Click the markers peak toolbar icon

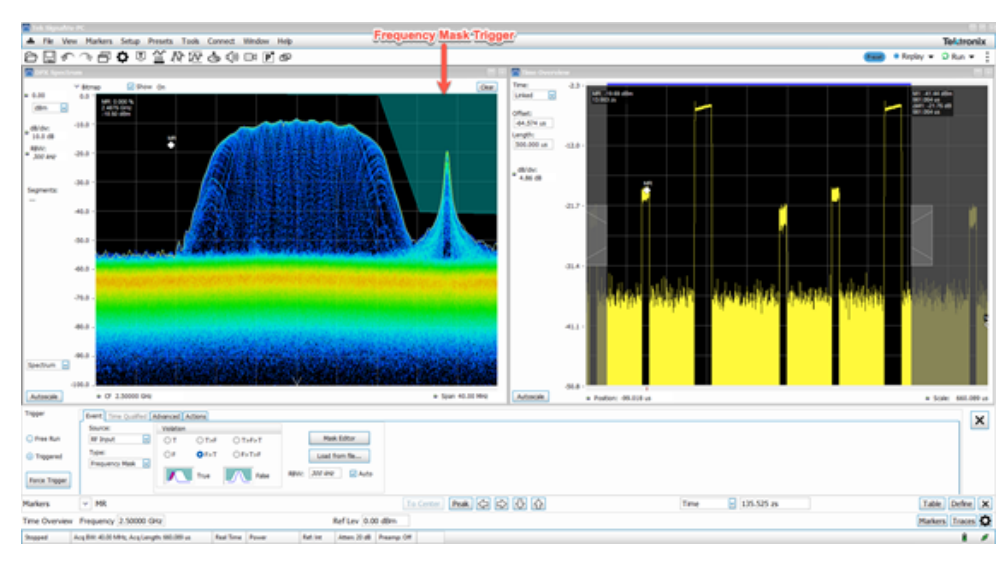tap(177, 57)
